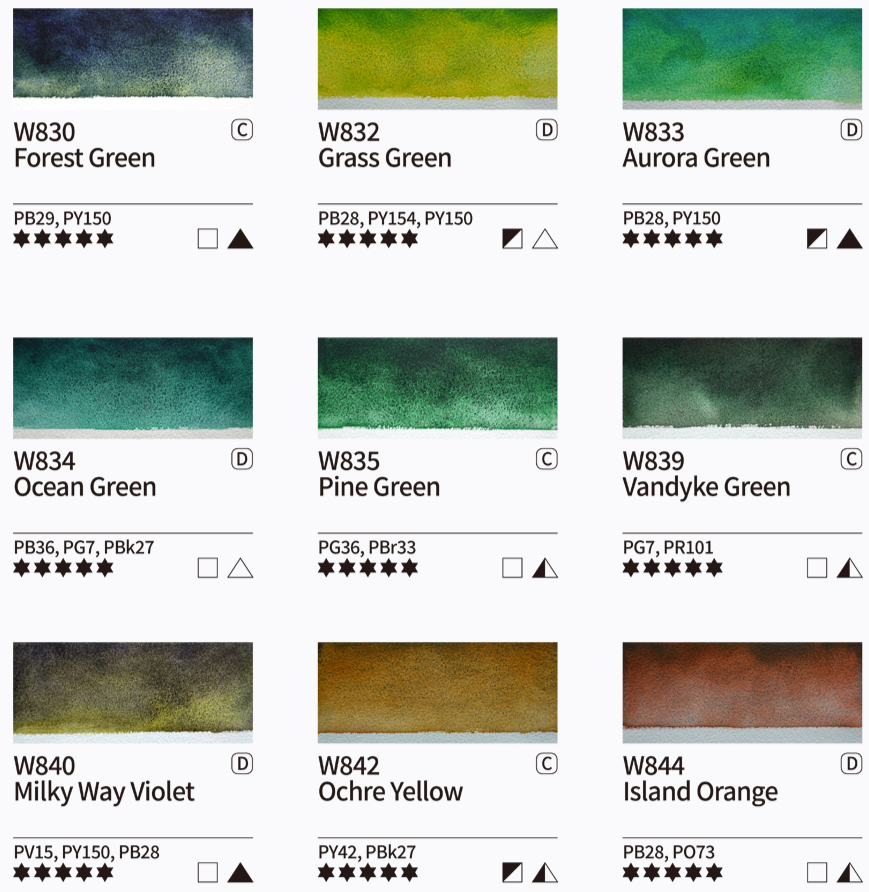869x892 pixels.
Task: Click the PB28, PY154, PY150 pigment text
Action: pos(395,218)
